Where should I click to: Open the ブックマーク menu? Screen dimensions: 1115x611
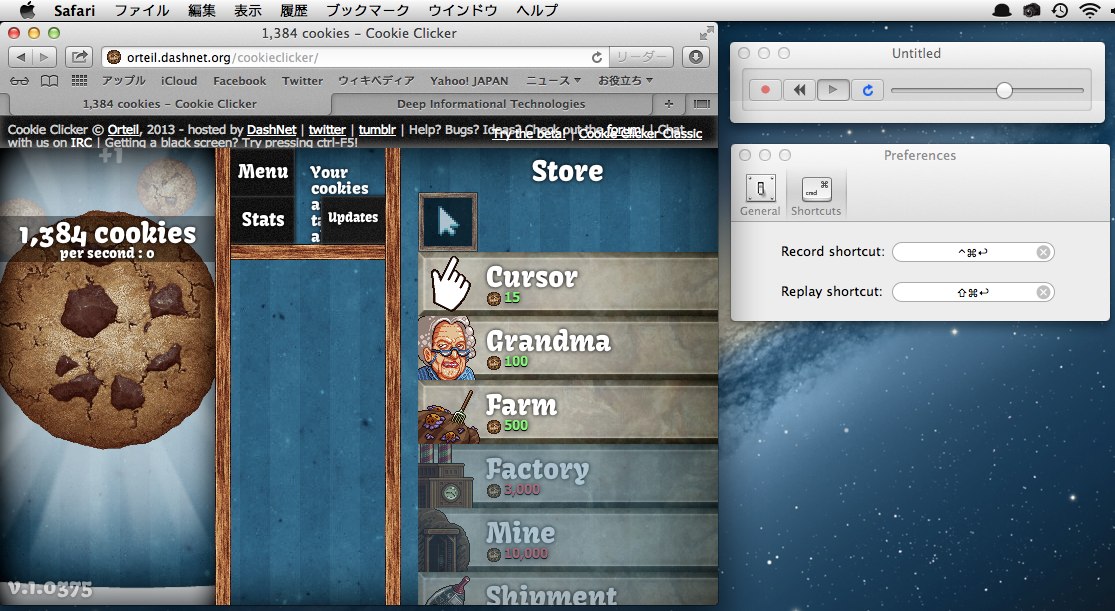coord(368,10)
